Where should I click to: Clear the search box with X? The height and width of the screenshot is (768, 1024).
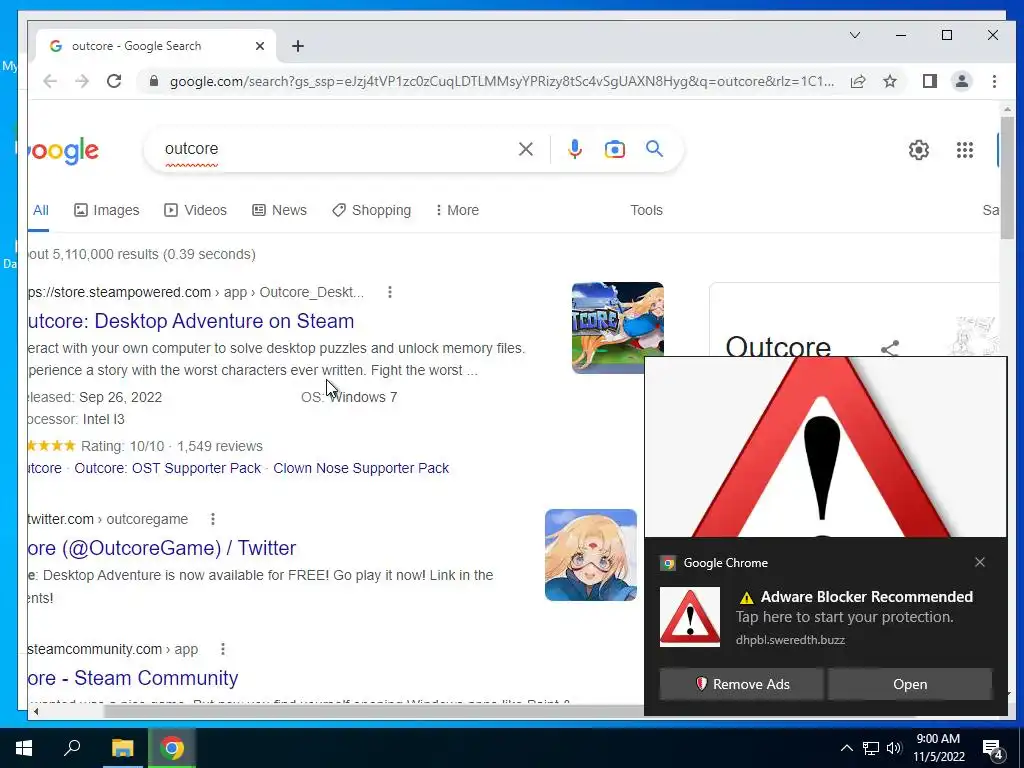(526, 150)
